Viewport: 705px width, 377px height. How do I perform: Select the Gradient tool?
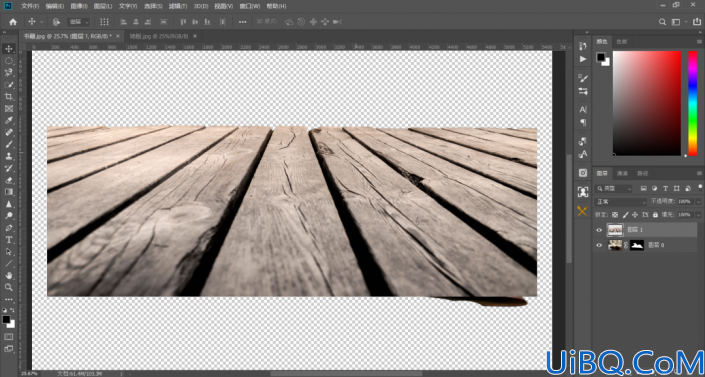point(9,192)
